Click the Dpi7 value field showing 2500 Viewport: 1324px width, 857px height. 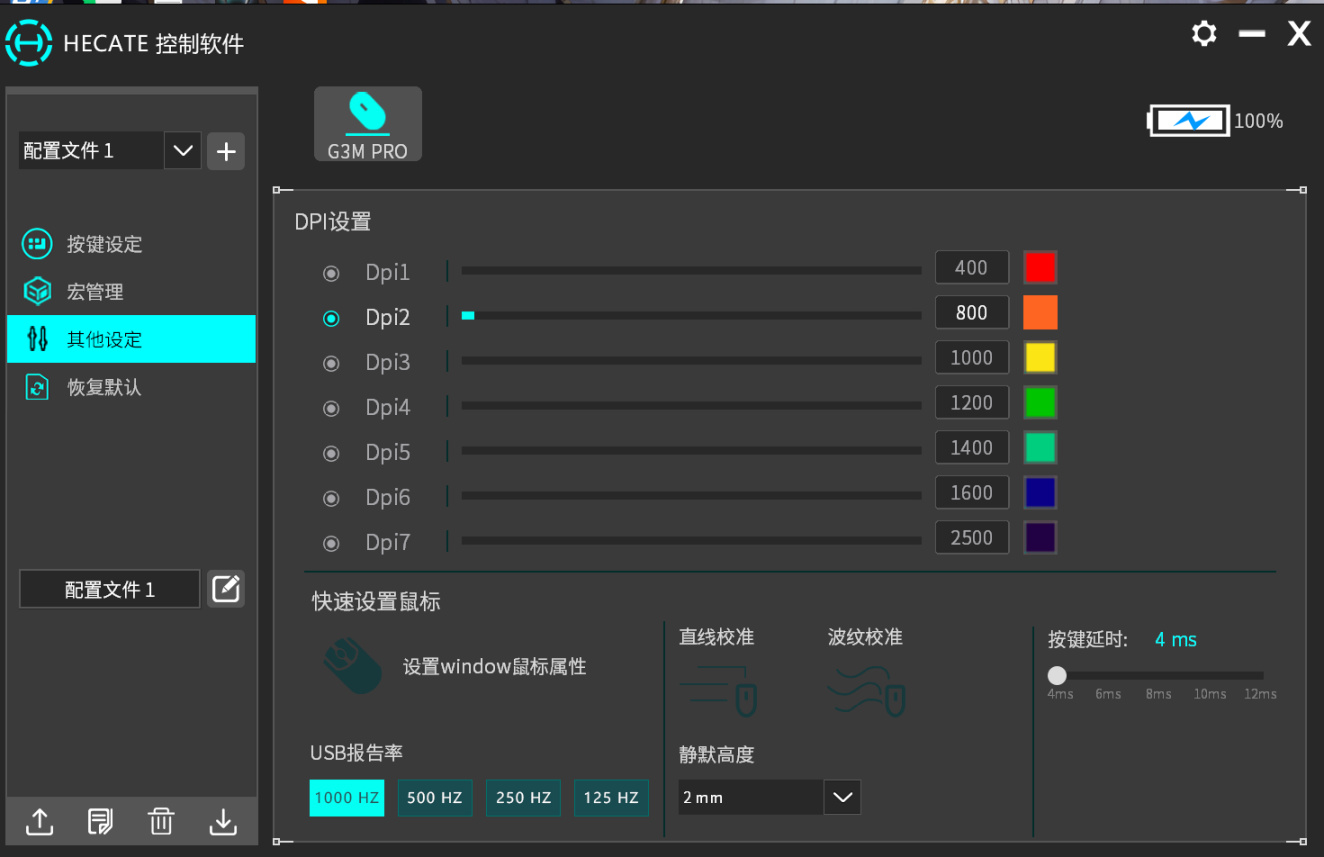[971, 538]
